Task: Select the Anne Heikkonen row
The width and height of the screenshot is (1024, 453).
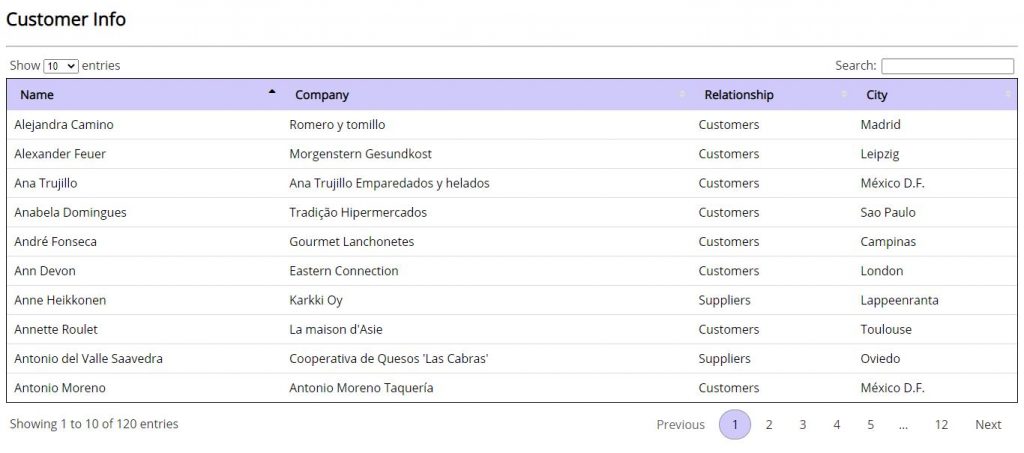Action: pos(512,300)
